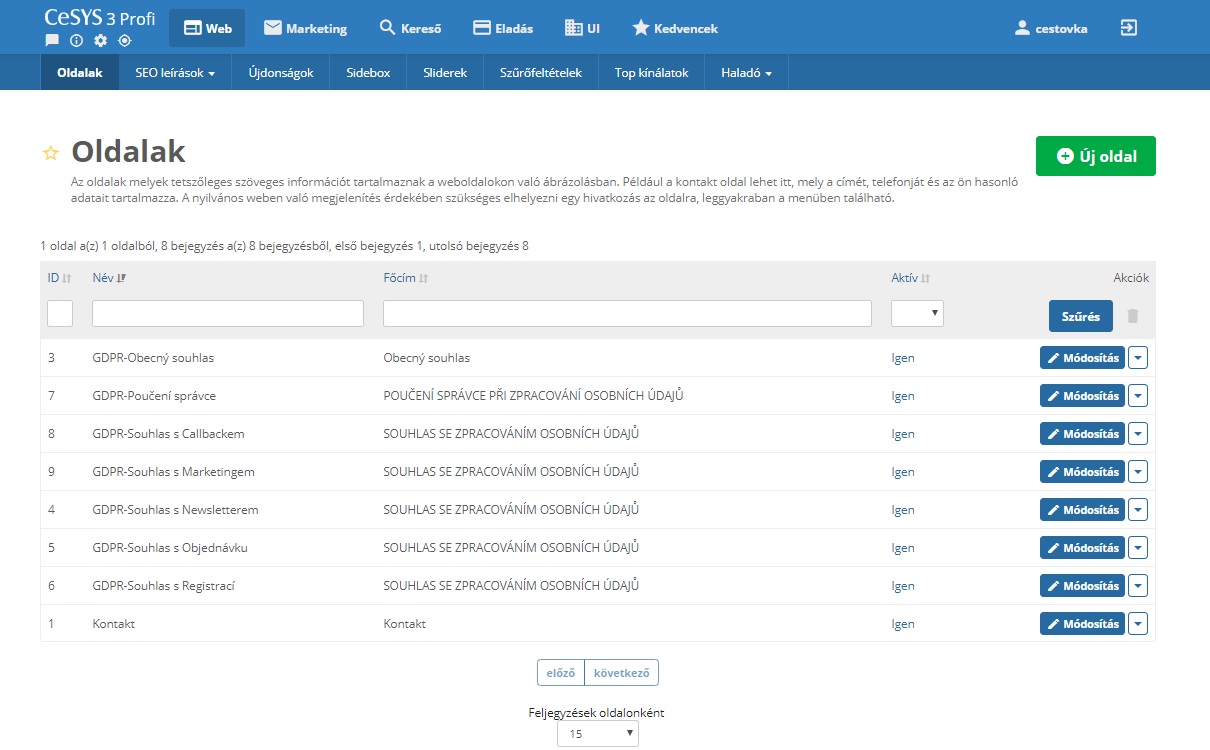Image resolution: width=1210 pixels, height=750 pixels.
Task: Go to the Újdonságok tab
Action: pyautogui.click(x=281, y=72)
